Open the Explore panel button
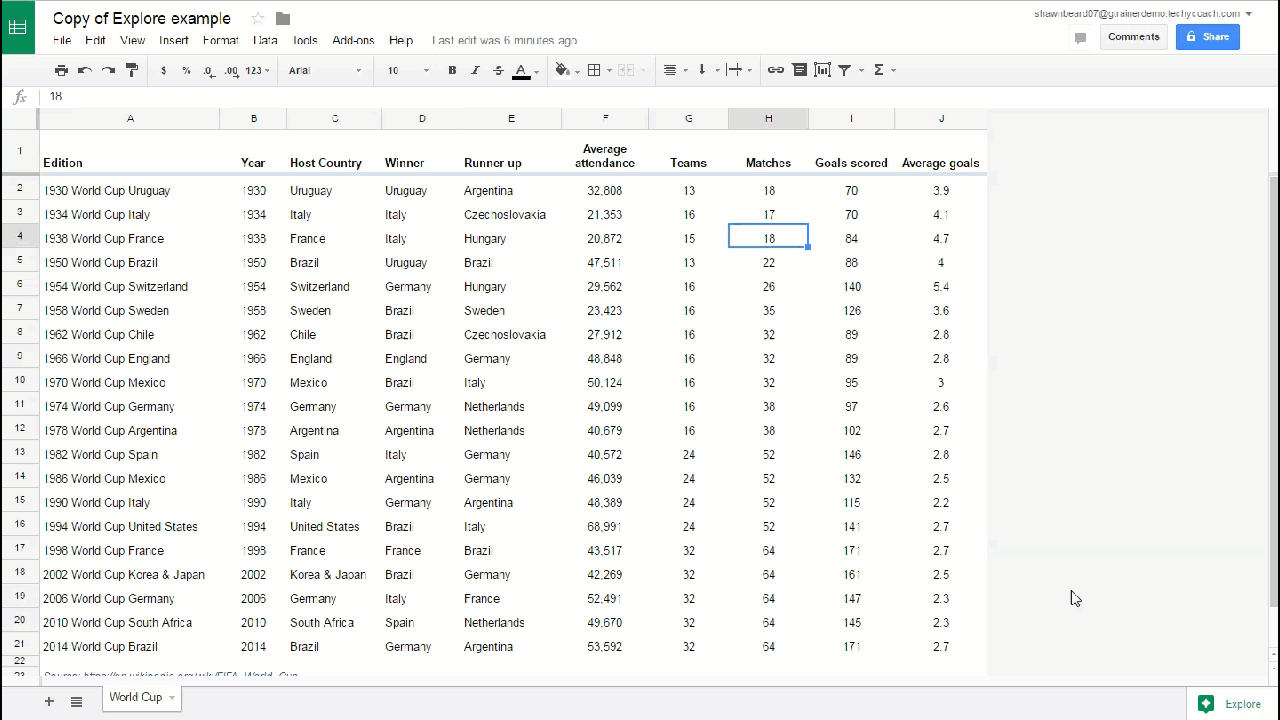This screenshot has width=1280, height=720. pos(1232,704)
